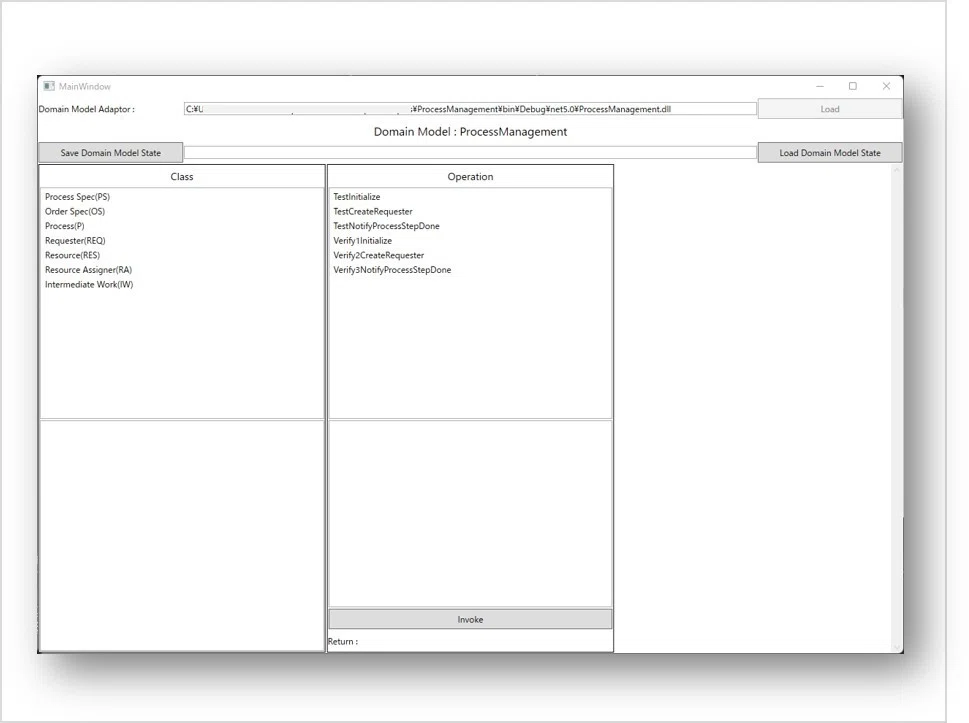This screenshot has width=969, height=723.
Task: Maximize the MainWindow window
Action: [x=853, y=86]
